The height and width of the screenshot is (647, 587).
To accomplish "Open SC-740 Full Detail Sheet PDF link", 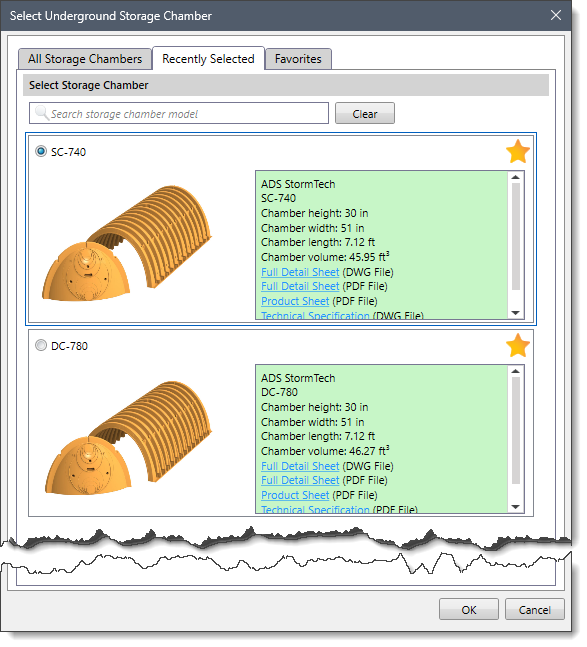I will (x=300, y=286).
